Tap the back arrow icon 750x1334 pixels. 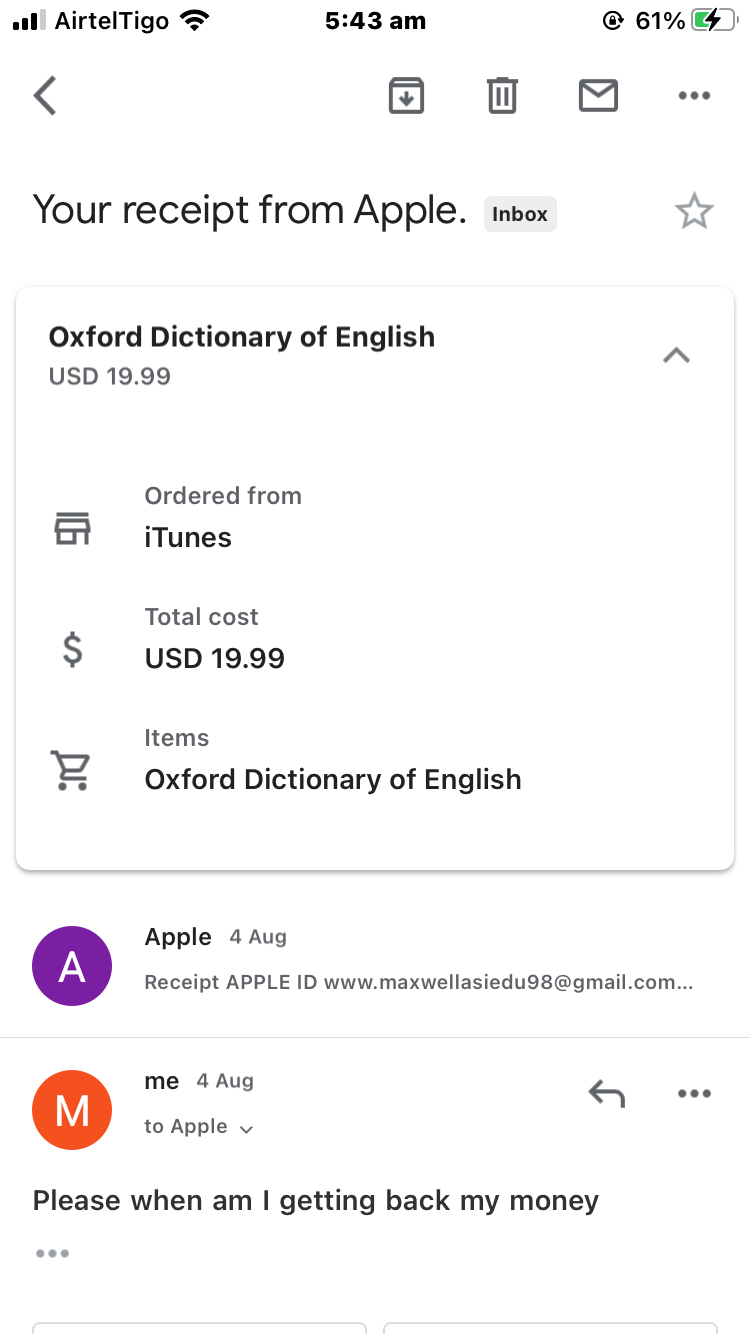[45, 96]
